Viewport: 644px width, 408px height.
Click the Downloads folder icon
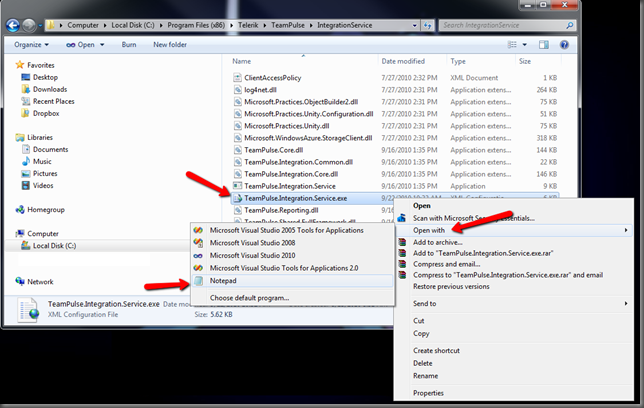(25, 89)
